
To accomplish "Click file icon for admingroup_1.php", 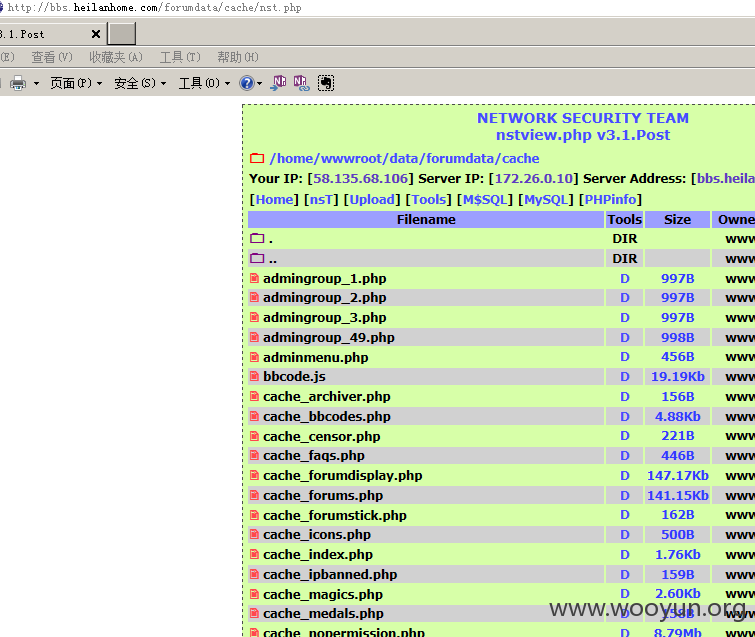I will 254,278.
